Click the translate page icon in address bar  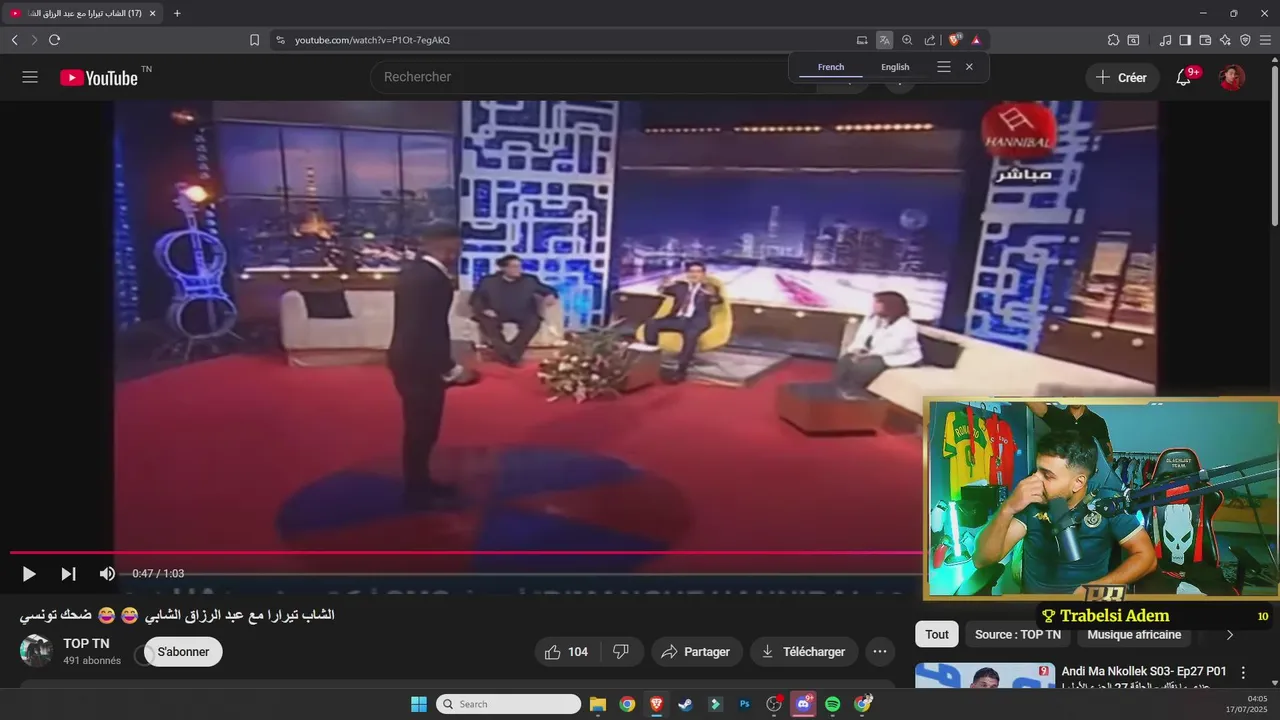(884, 40)
